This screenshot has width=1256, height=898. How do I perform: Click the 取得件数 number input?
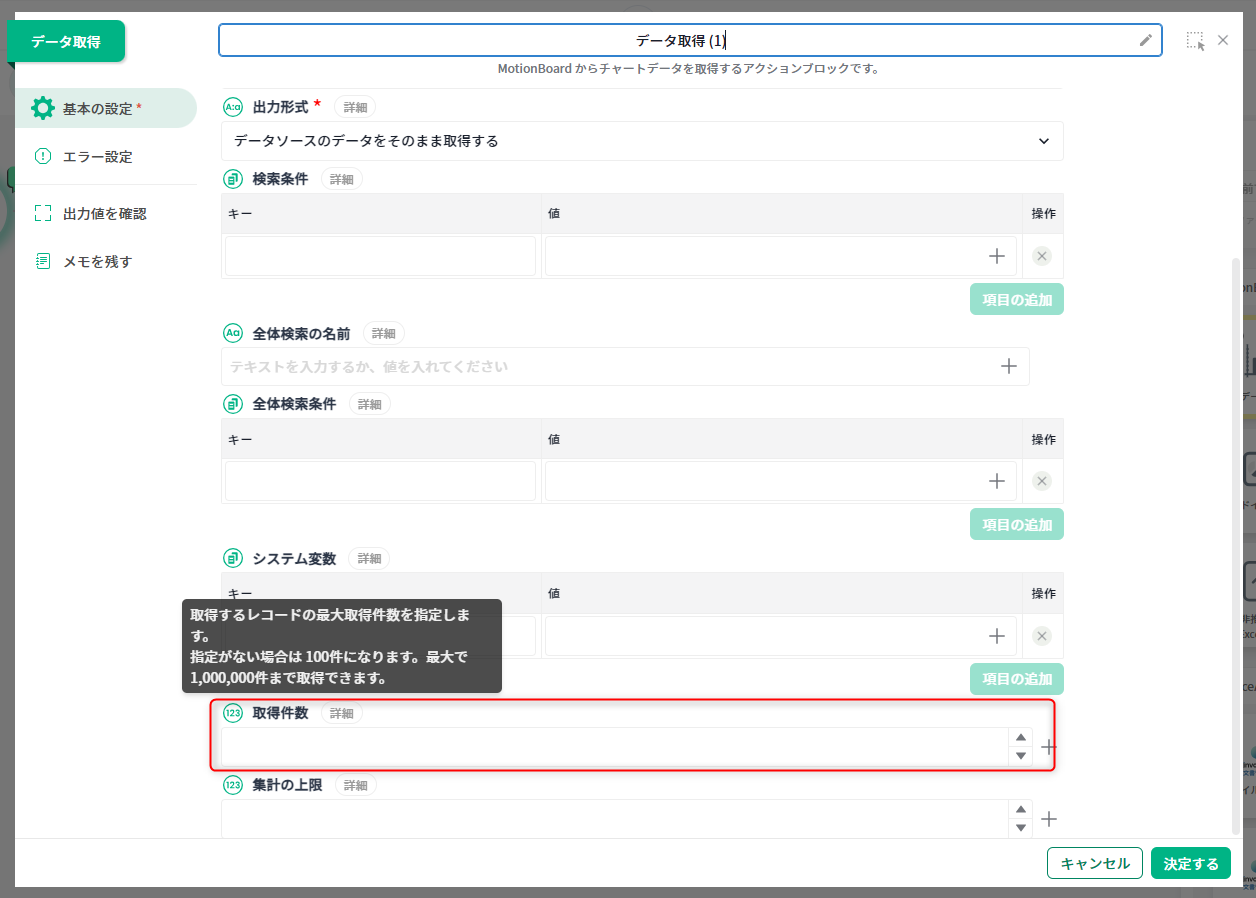coord(614,747)
